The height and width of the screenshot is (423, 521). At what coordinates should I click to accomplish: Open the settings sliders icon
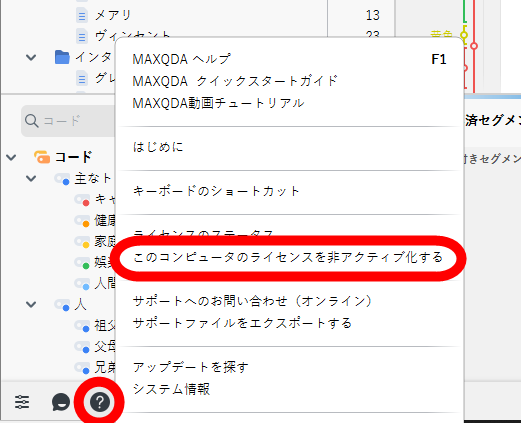(x=22, y=402)
